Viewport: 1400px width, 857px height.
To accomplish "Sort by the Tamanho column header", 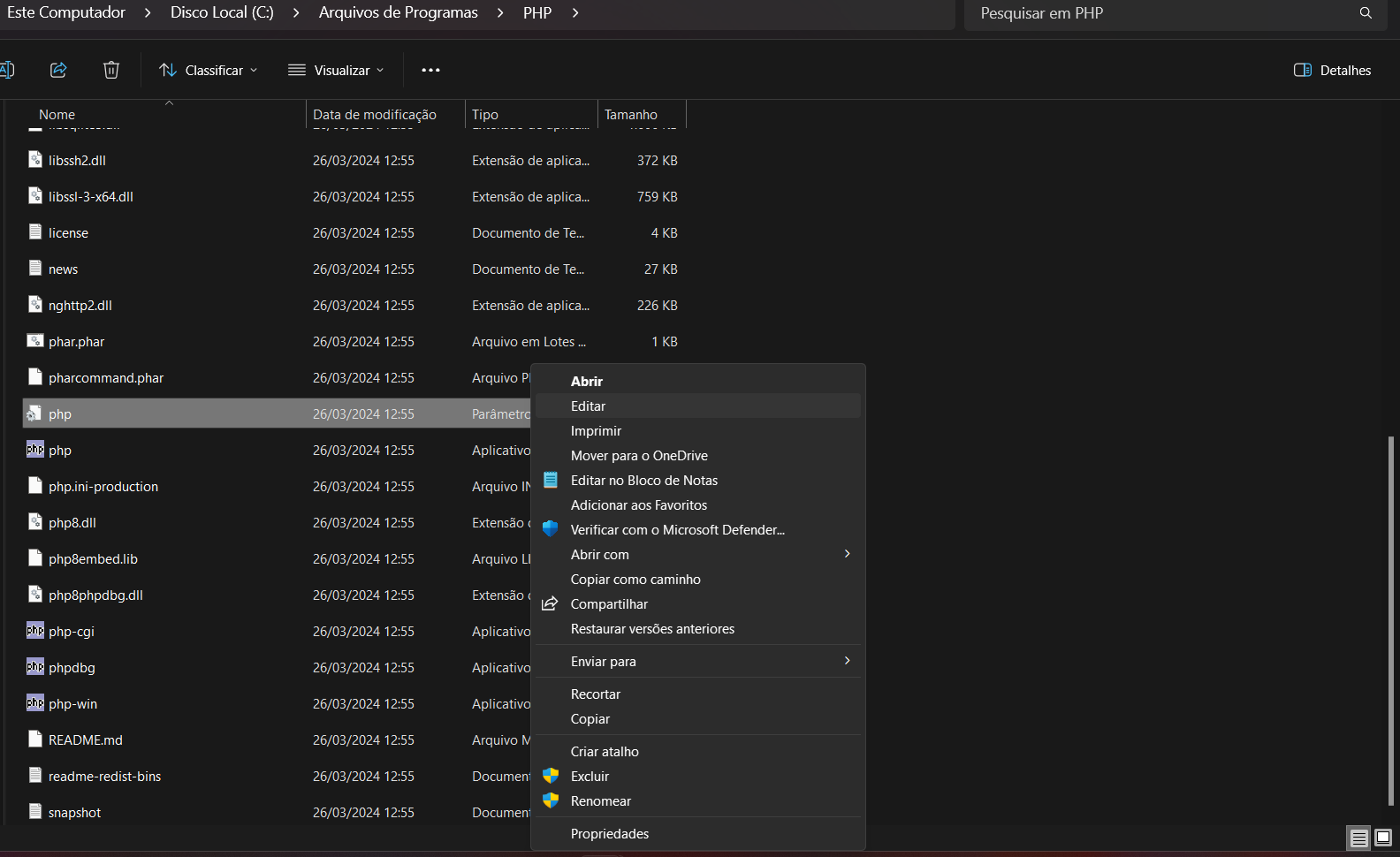I will (x=642, y=114).
